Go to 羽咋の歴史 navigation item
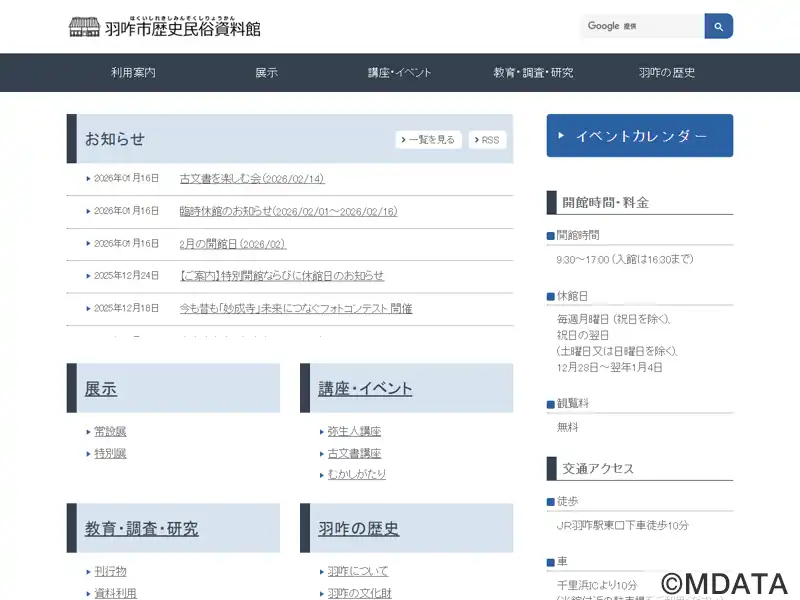Viewport: 800px width, 600px height. coord(667,73)
